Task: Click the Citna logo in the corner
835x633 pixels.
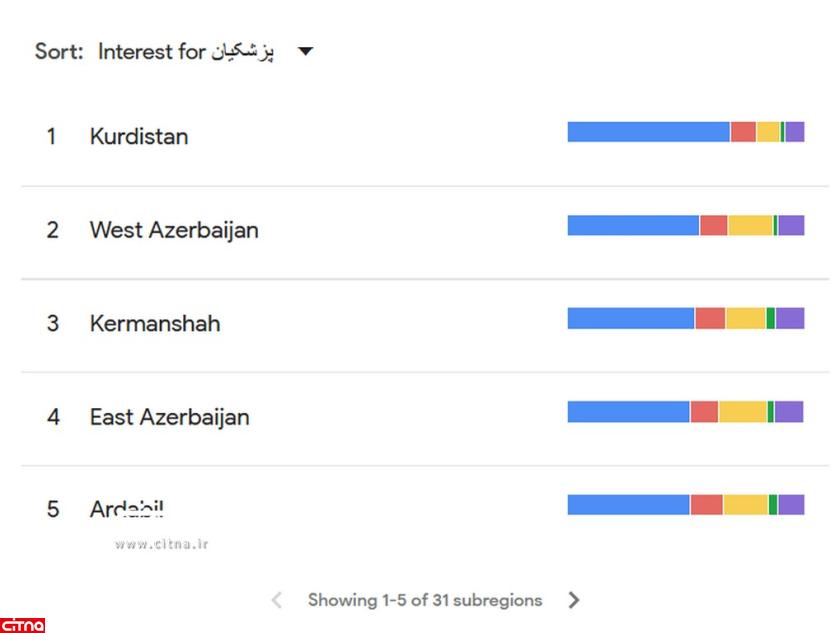Action: [22, 625]
